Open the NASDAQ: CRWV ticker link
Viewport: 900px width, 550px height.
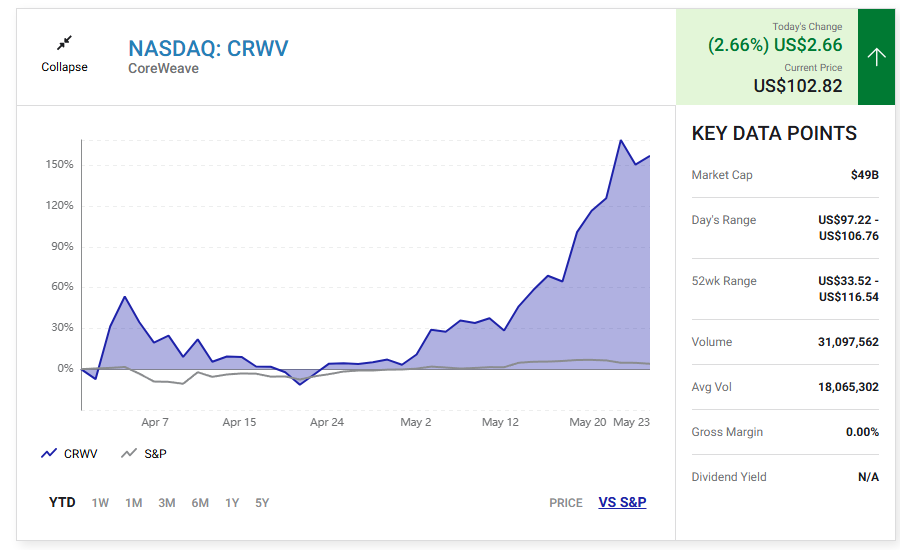(208, 48)
